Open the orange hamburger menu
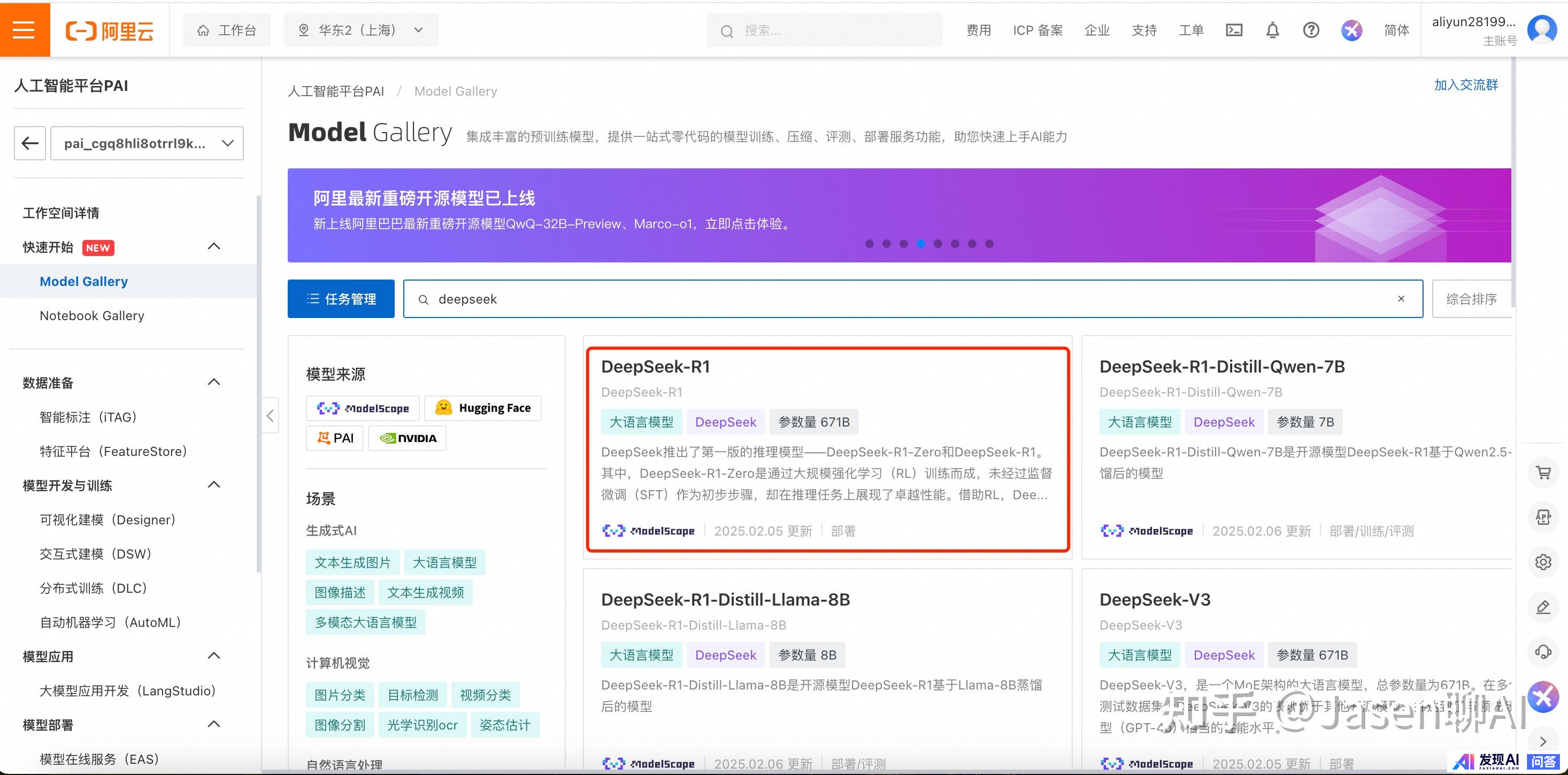The image size is (1568, 775). [25, 30]
